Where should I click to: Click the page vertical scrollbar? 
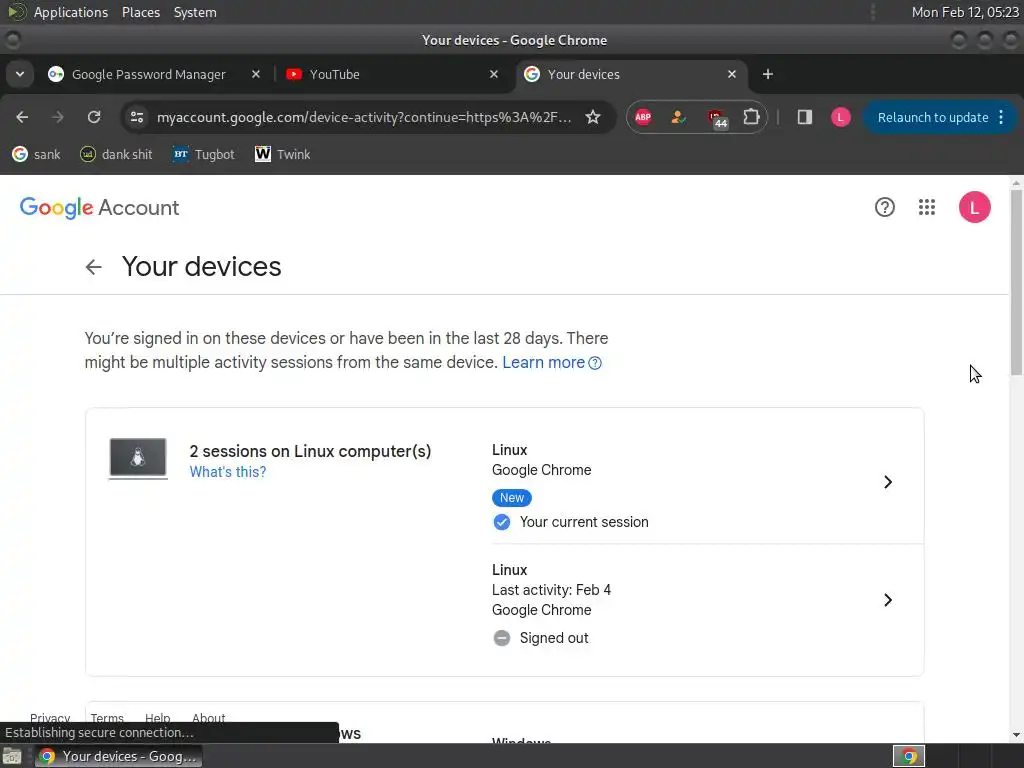(x=1016, y=282)
